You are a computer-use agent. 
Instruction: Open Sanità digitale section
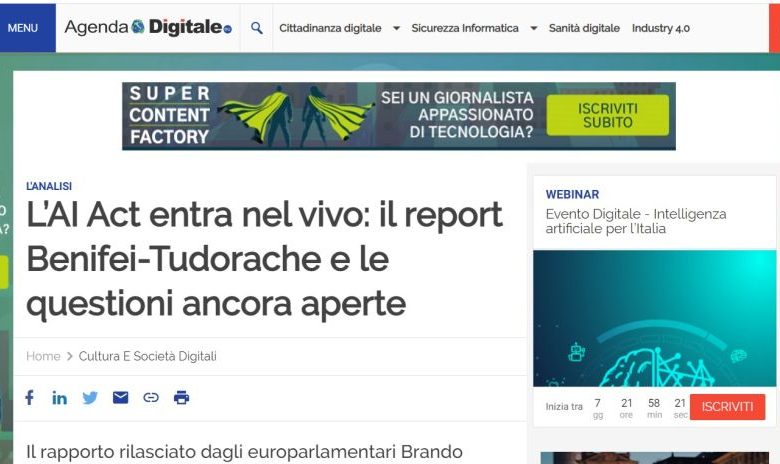(584, 28)
